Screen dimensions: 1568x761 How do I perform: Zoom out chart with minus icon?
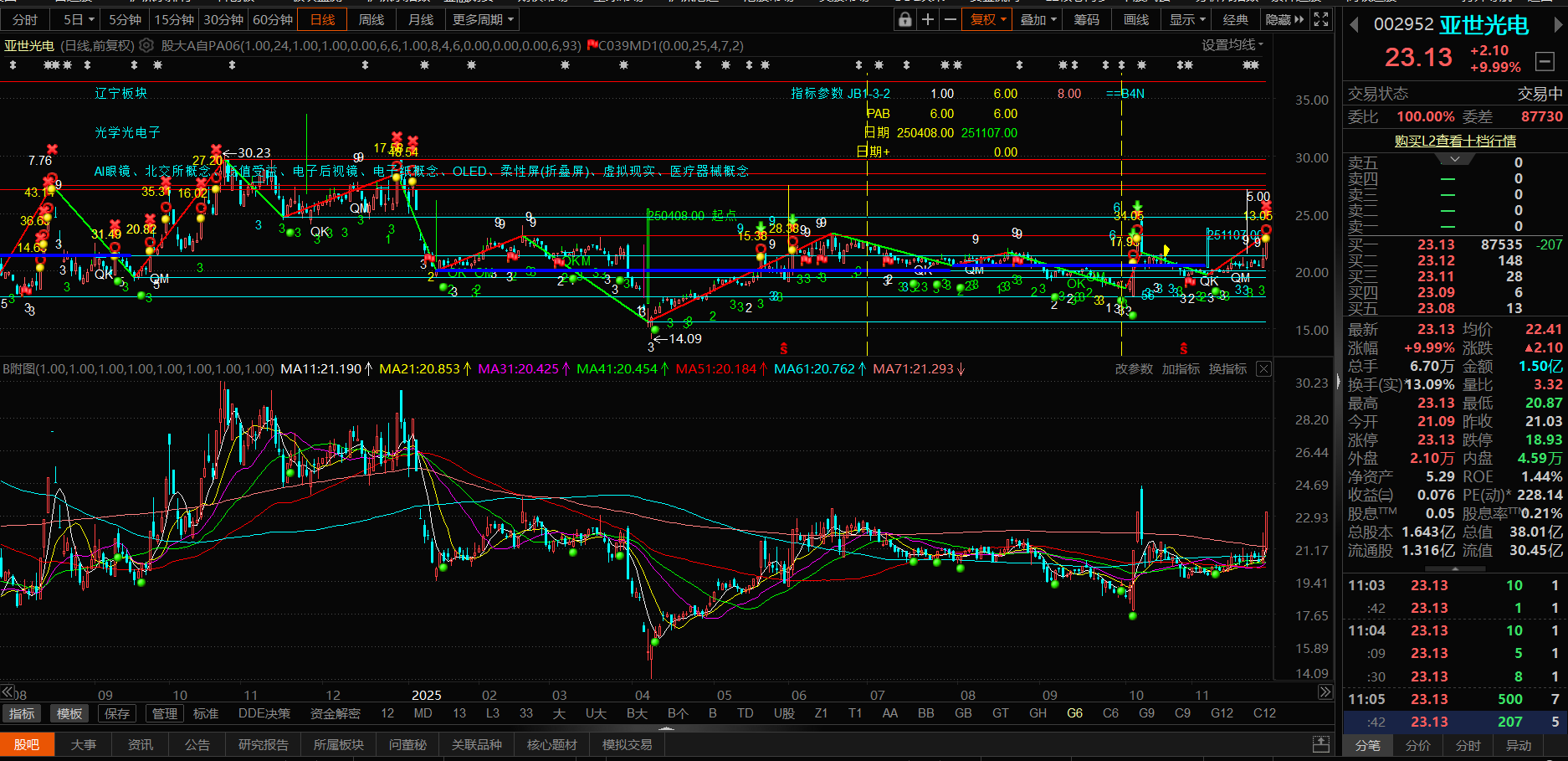coord(950,19)
